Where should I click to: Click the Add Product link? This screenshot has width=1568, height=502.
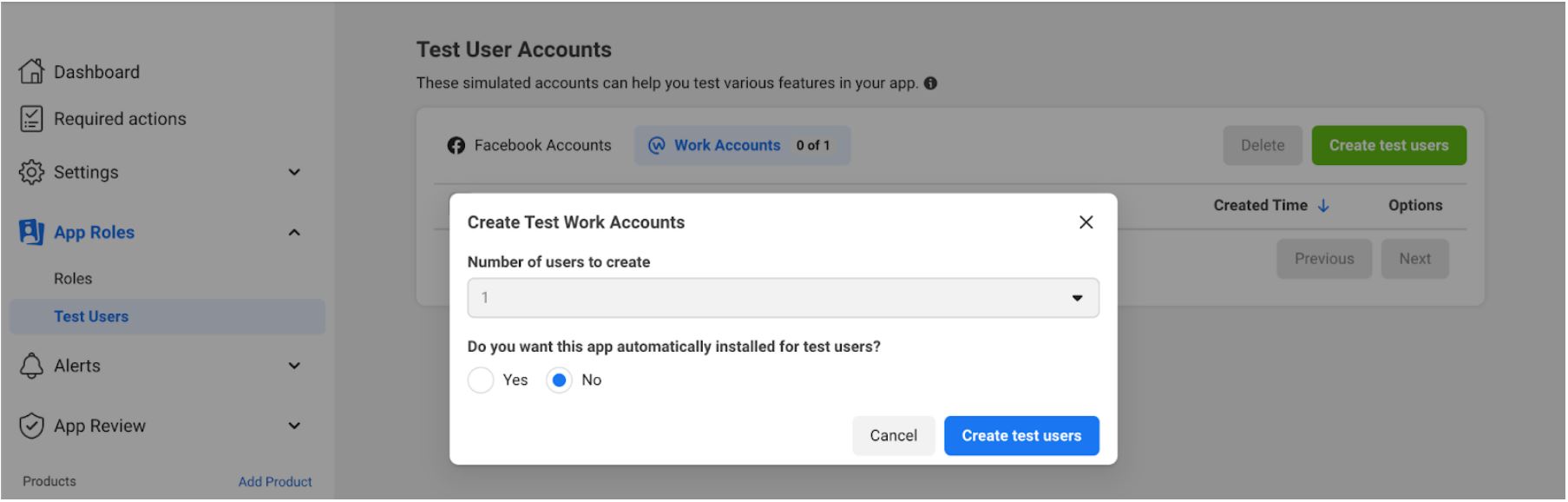pyautogui.click(x=275, y=482)
